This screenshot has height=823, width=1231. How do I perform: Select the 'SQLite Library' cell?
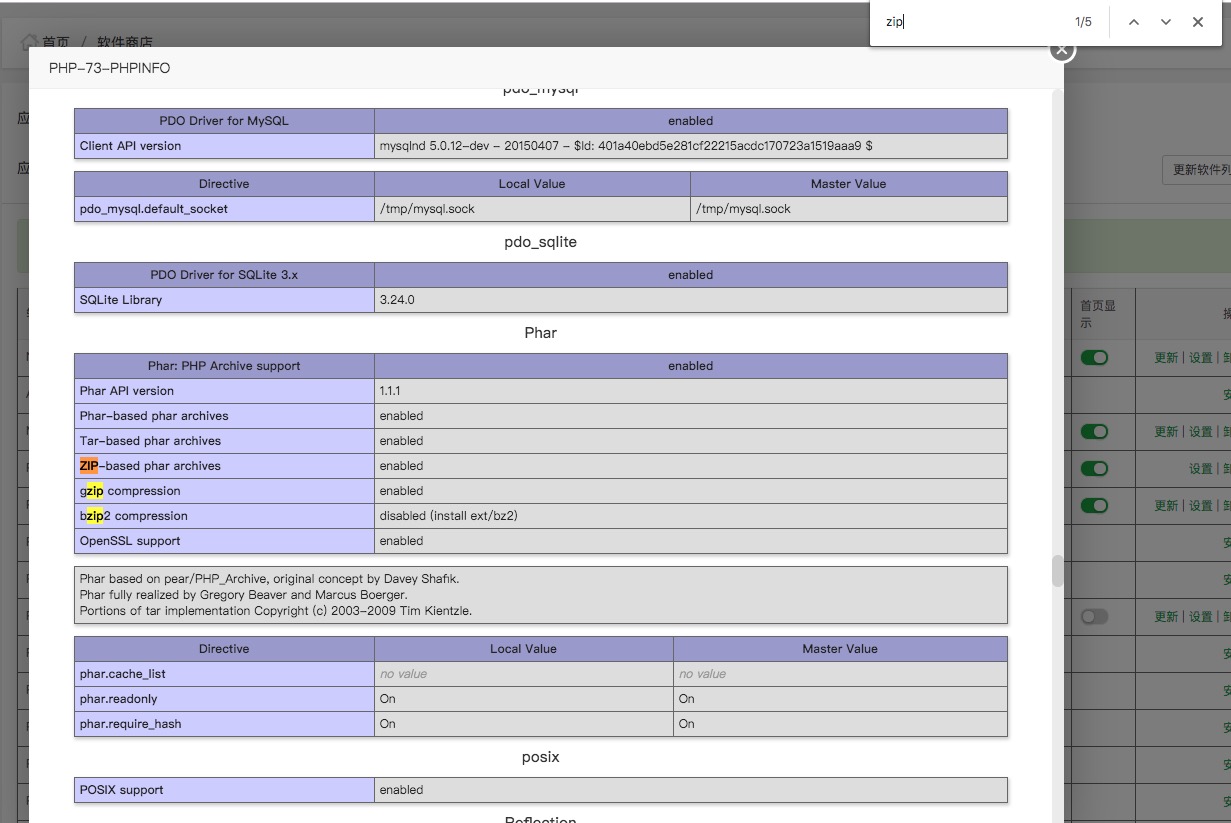coord(224,300)
